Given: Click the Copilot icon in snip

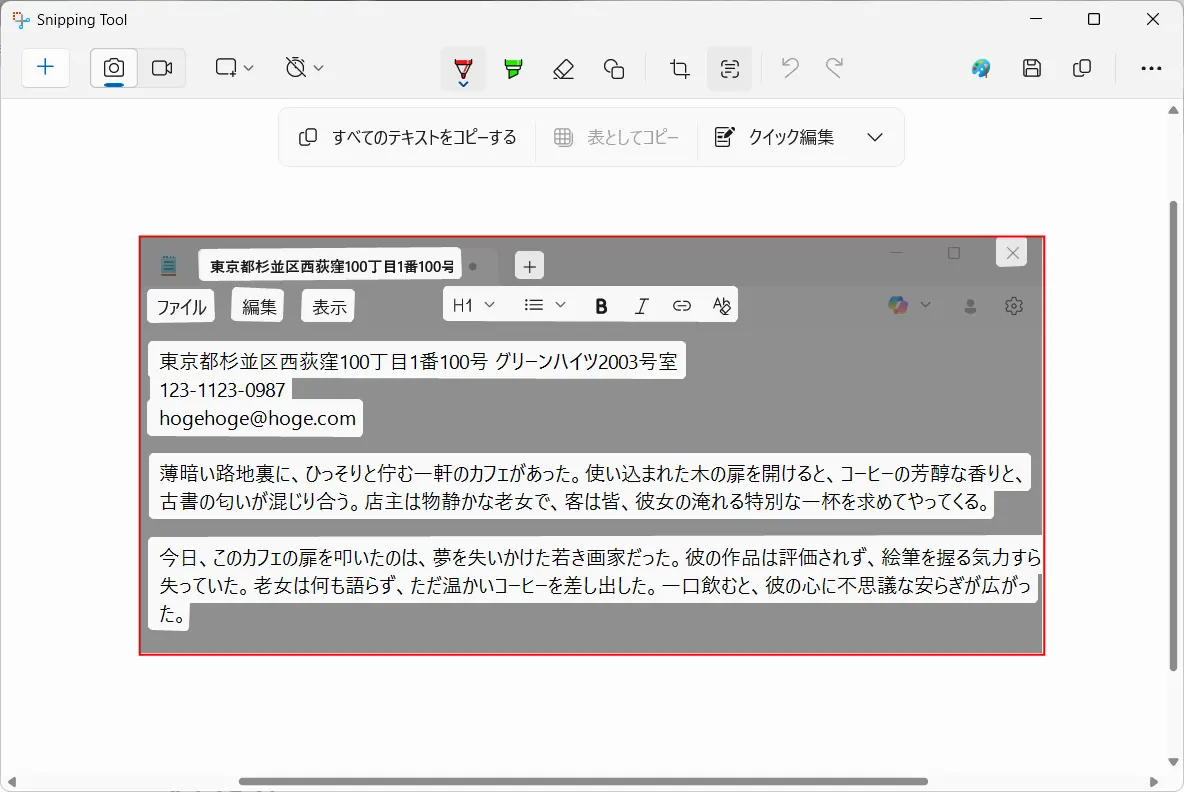Looking at the screenshot, I should tap(898, 305).
